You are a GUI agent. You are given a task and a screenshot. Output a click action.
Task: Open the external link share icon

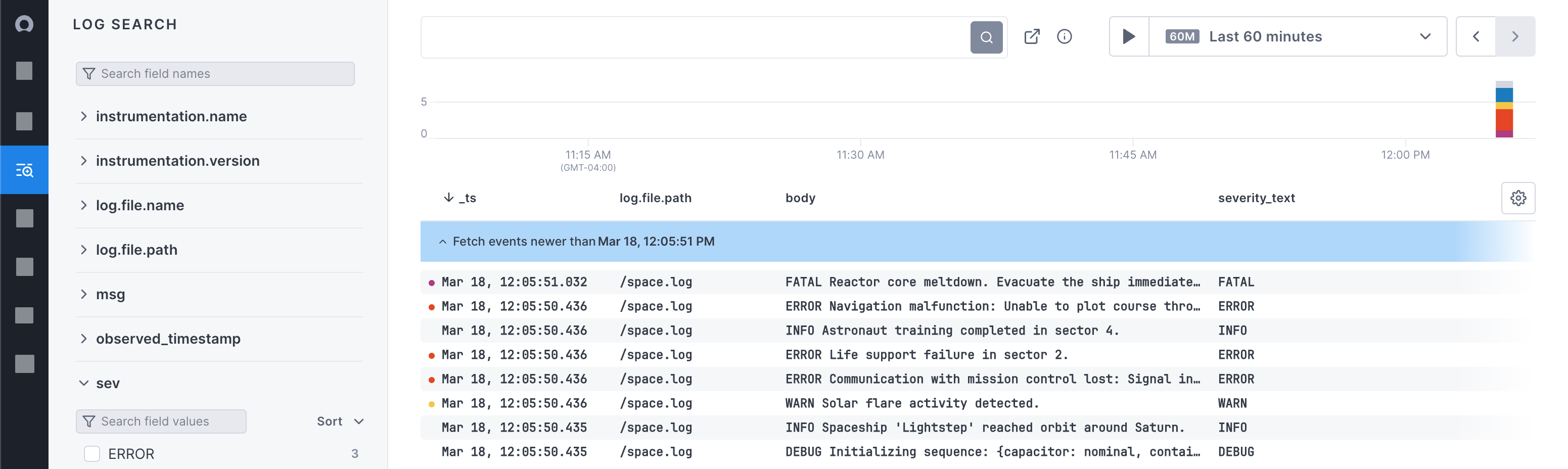coord(1032,36)
